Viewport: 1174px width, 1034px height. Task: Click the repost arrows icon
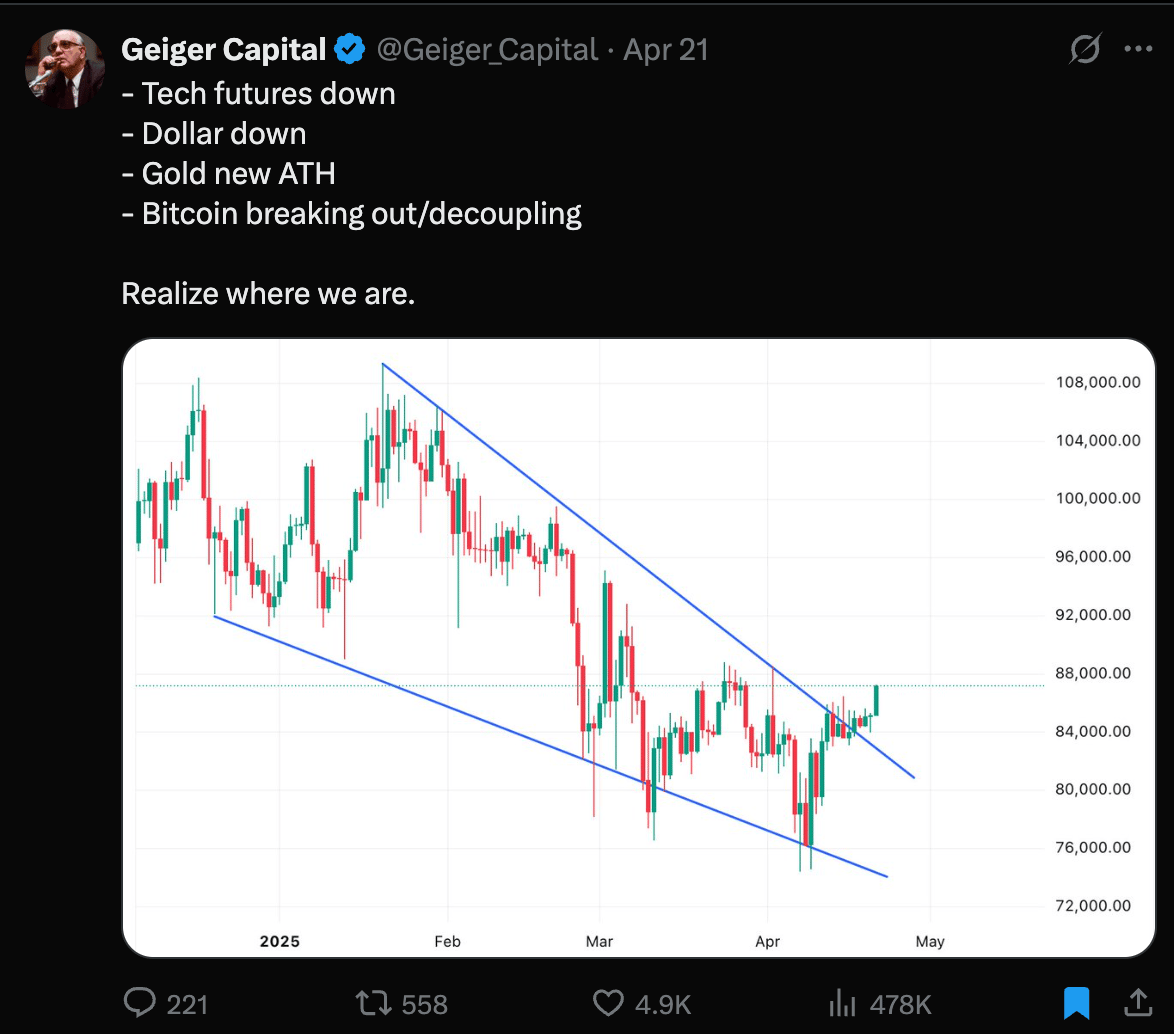click(373, 1003)
